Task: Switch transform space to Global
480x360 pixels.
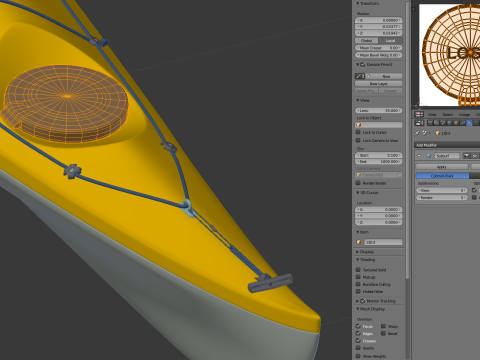Action: 367,41
